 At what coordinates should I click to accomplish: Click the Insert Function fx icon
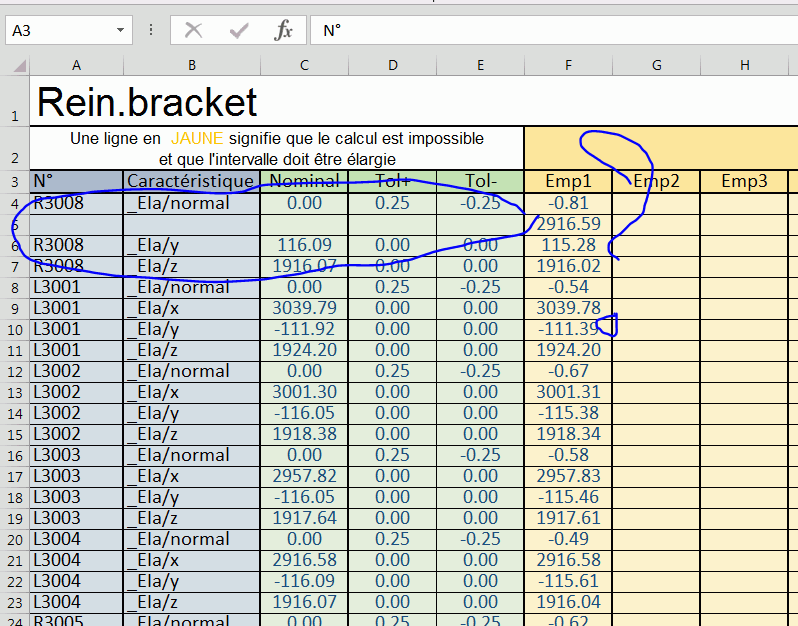click(x=284, y=30)
